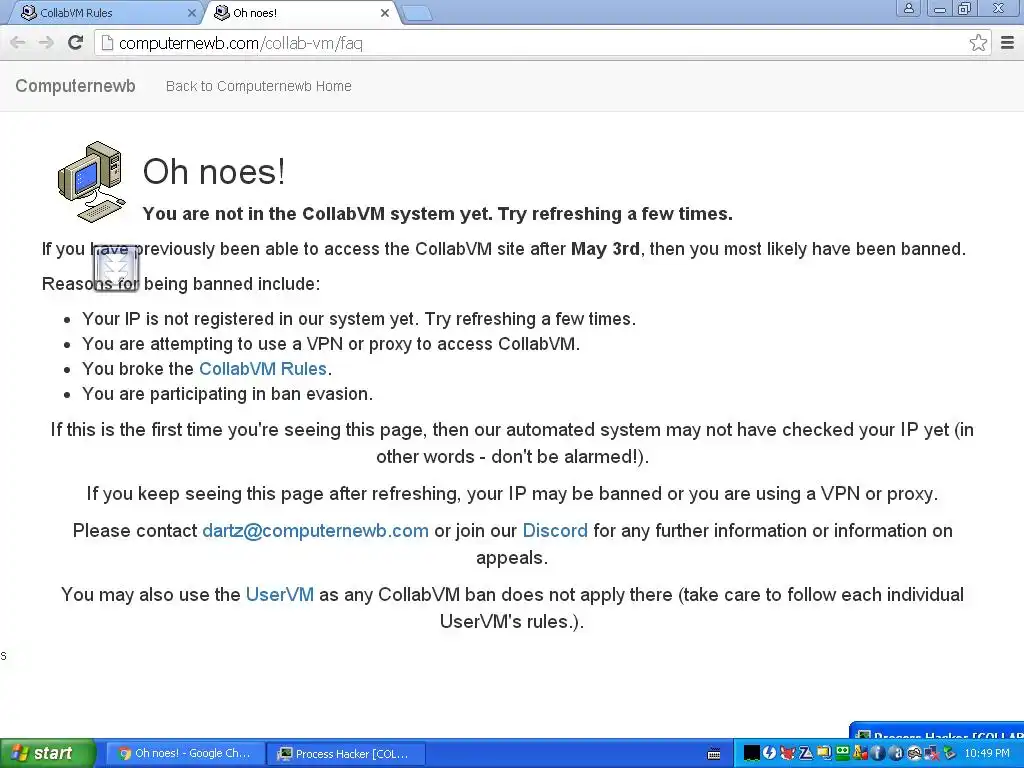Click the floating scroll arrows overlay icon
This screenshot has height=768, width=1024.
(116, 268)
